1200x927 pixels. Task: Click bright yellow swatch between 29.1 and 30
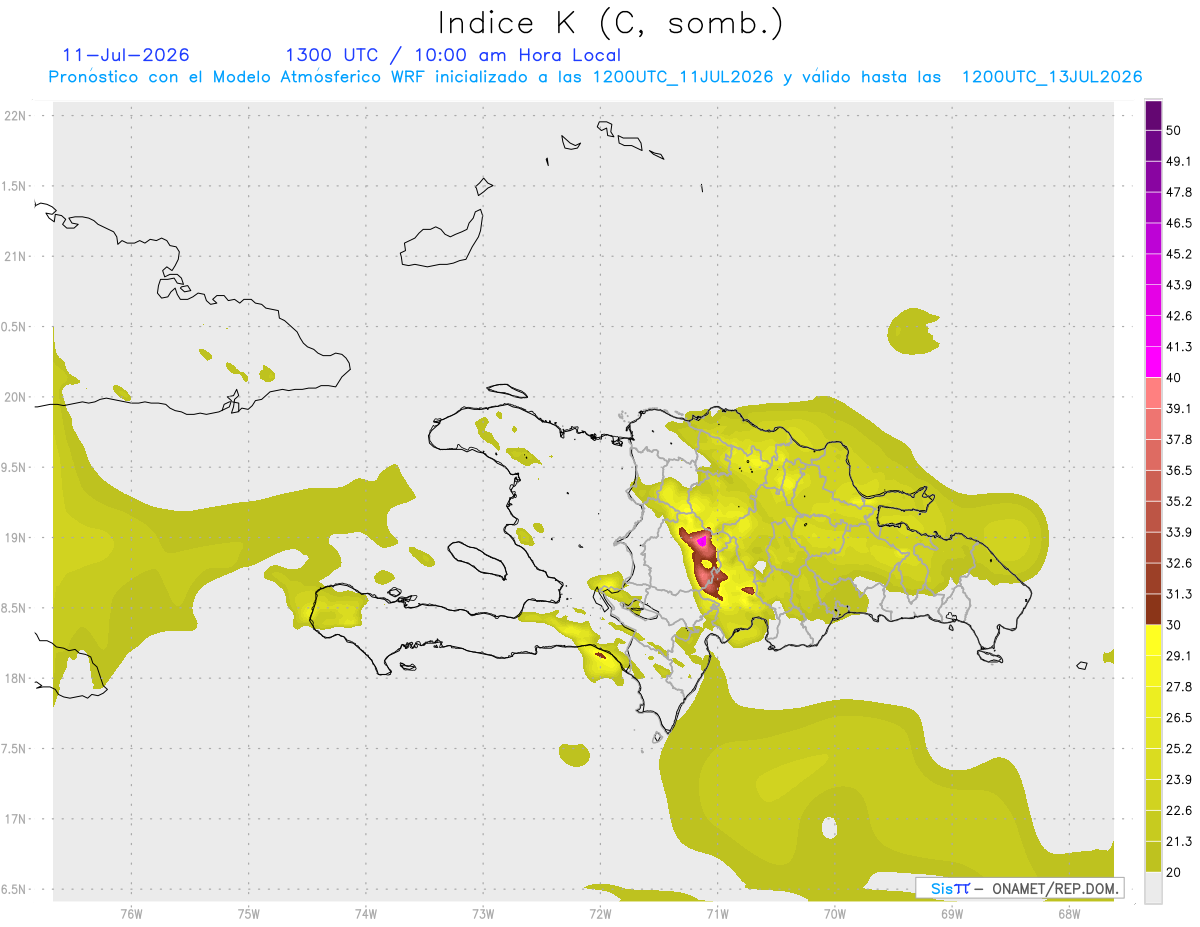click(x=1153, y=640)
